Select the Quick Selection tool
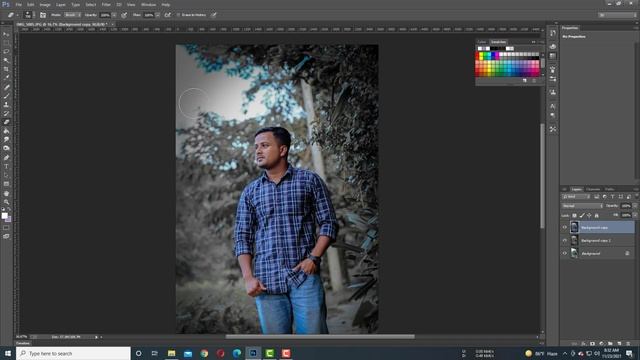The width and height of the screenshot is (640, 360). (x=6, y=60)
